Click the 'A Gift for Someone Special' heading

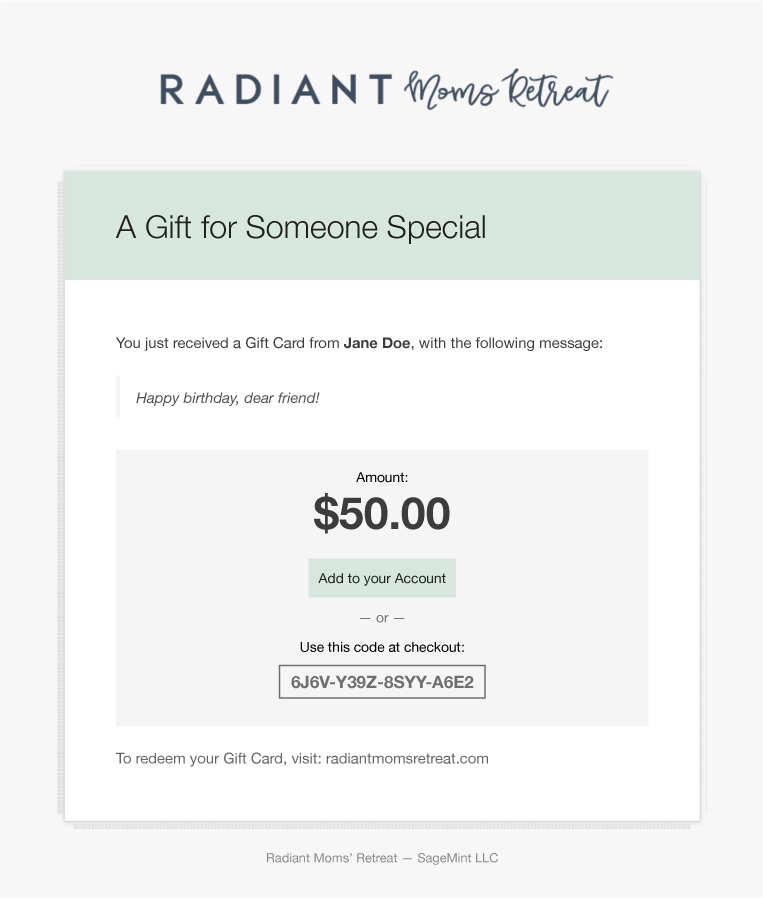[301, 227]
